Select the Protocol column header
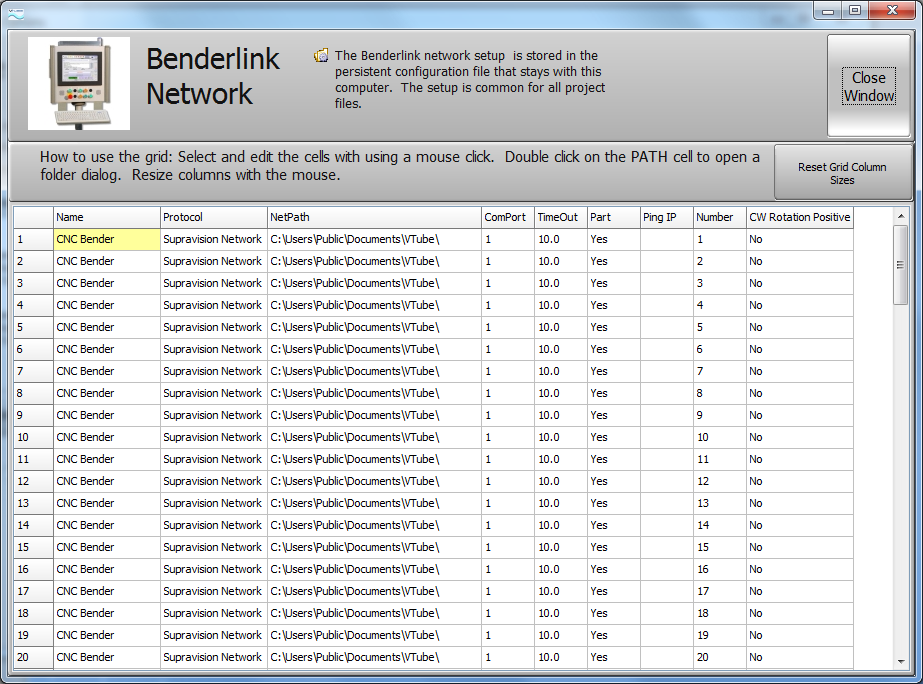Screen dimensions: 923x684 213,217
